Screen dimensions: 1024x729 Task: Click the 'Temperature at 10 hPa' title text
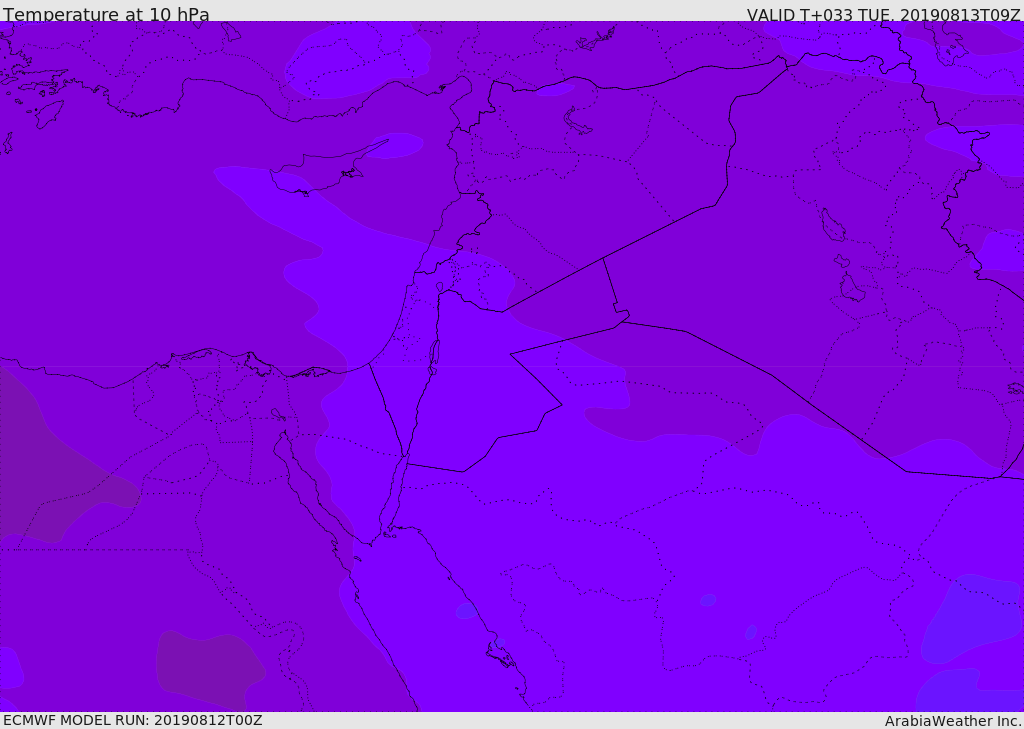106,14
